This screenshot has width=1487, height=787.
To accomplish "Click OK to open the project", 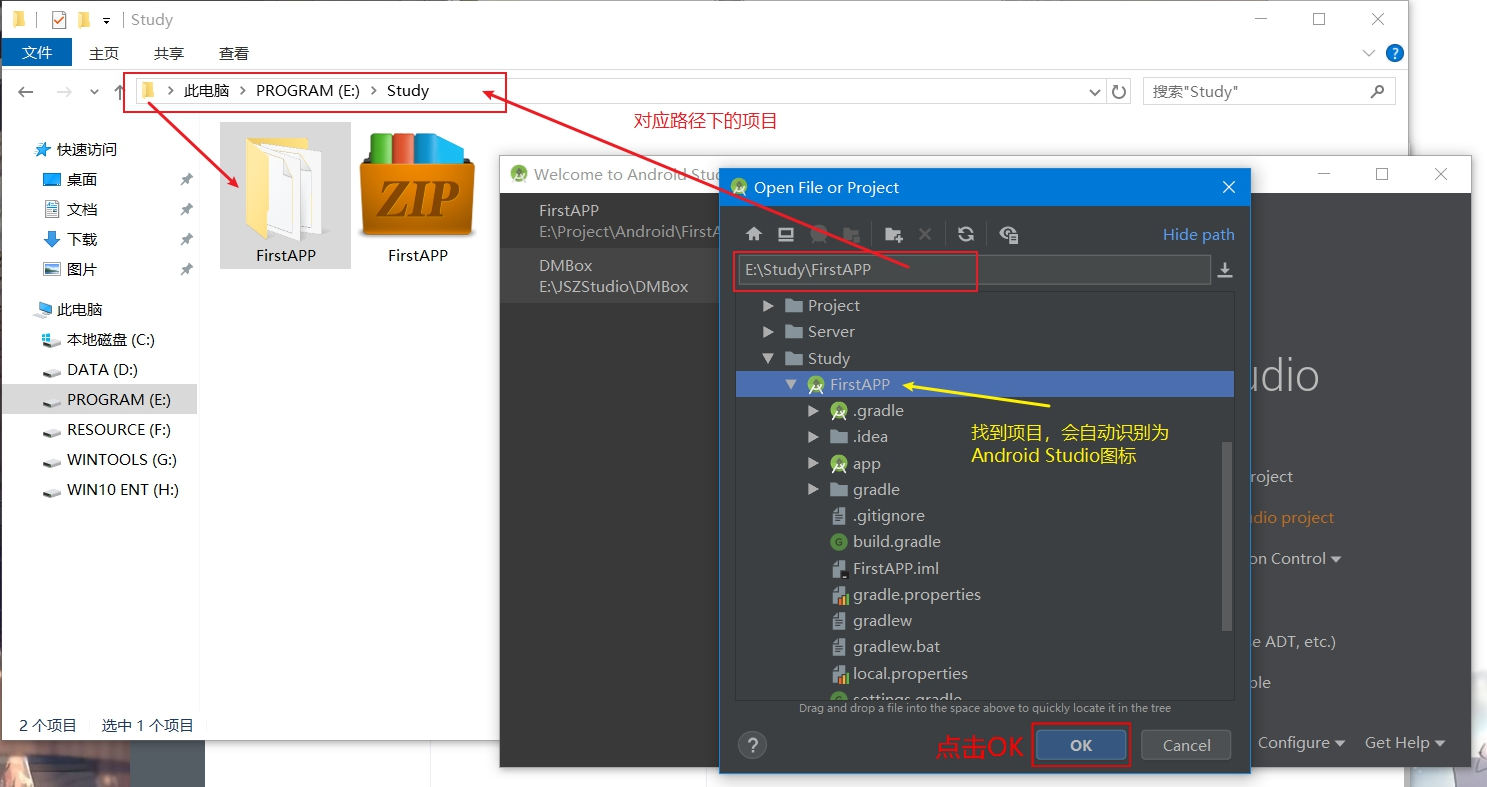I will pyautogui.click(x=1081, y=745).
